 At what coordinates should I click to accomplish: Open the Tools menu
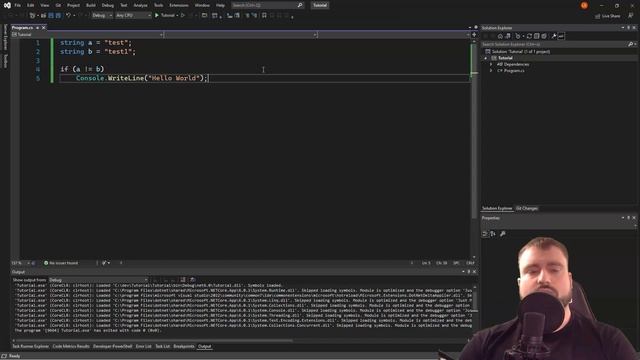coord(158,5)
